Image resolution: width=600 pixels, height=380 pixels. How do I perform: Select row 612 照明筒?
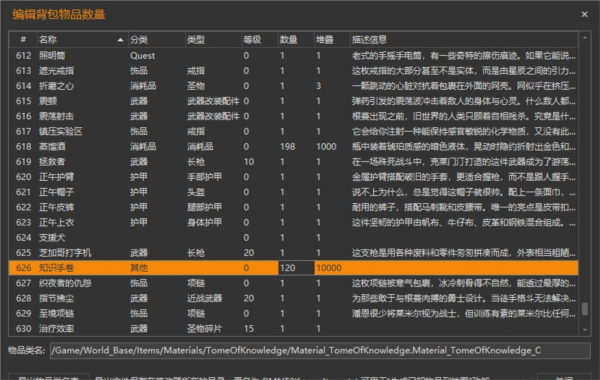coord(293,55)
